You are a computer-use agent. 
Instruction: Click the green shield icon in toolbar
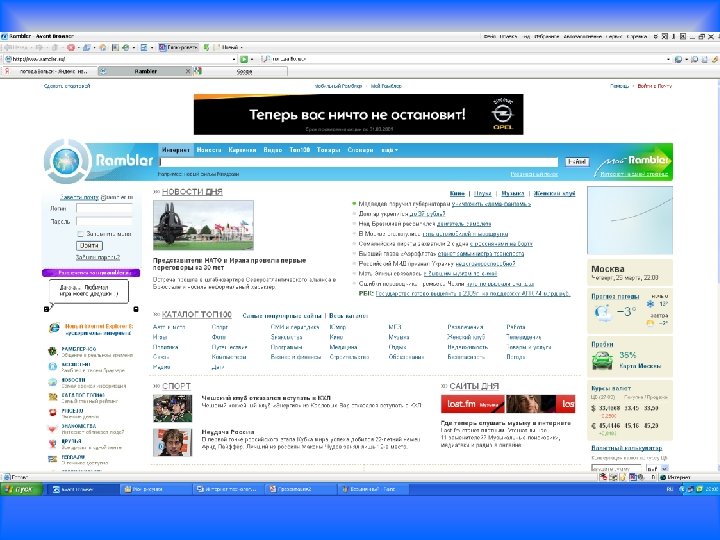[206, 47]
